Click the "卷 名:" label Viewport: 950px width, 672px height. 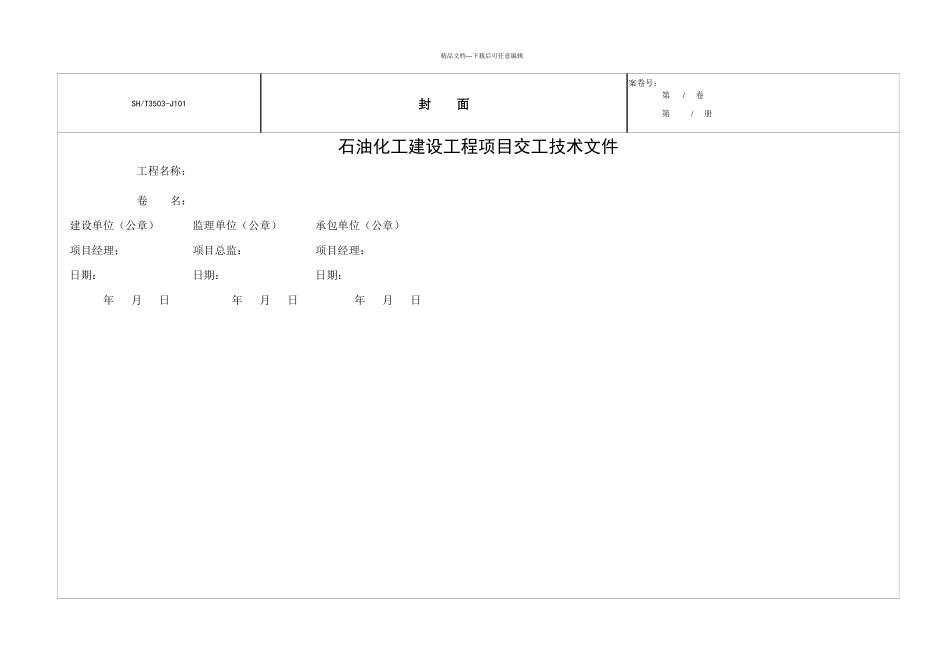[x=161, y=201]
